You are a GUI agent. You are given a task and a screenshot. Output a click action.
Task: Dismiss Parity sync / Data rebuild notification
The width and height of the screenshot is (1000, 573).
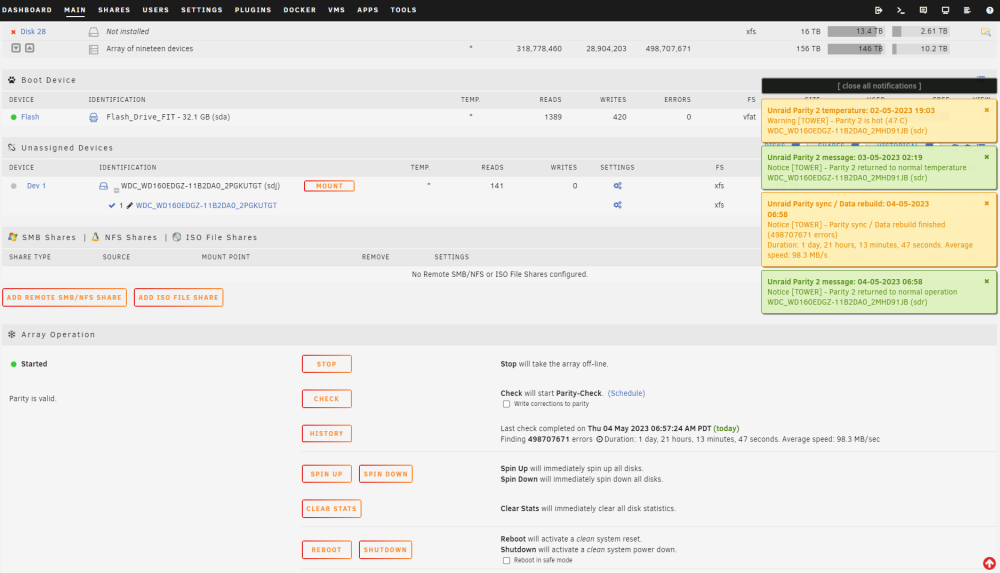pyautogui.click(x=987, y=204)
